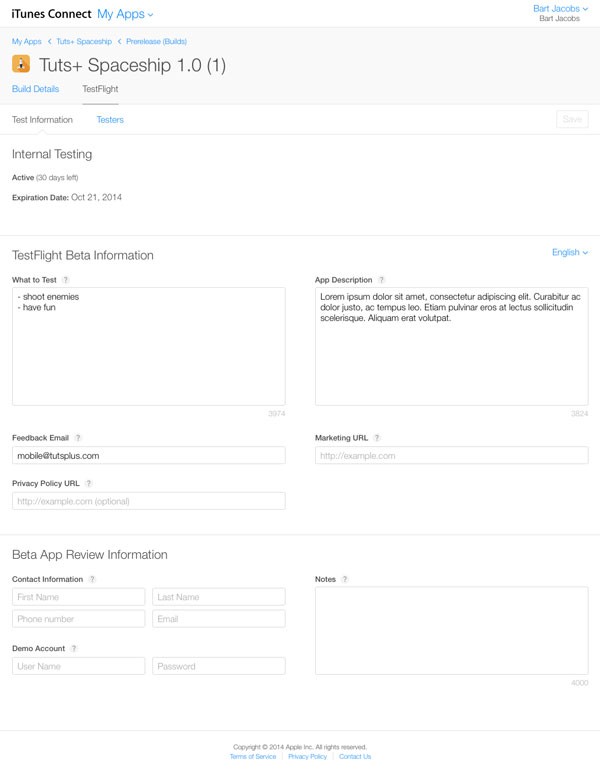Focus the demo account User Name field
The image size is (600, 778).
click(78, 666)
